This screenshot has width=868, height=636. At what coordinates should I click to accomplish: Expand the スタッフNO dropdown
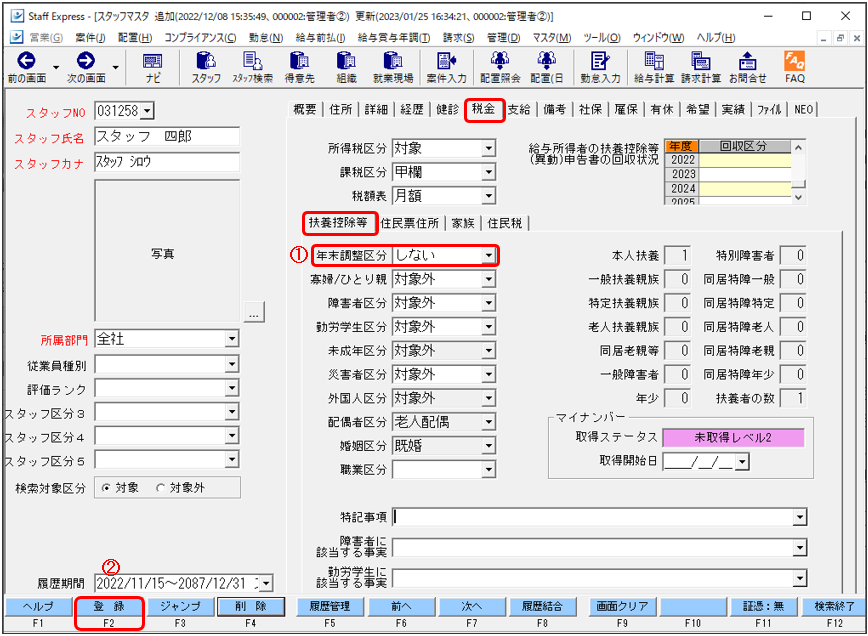tap(147, 111)
